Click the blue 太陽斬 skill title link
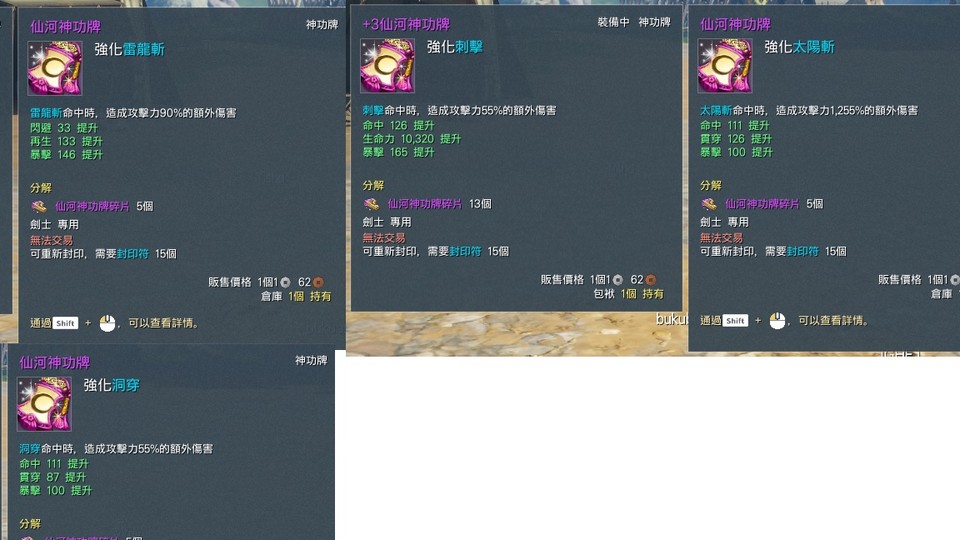Viewport: 960px width, 540px height. (x=814, y=47)
